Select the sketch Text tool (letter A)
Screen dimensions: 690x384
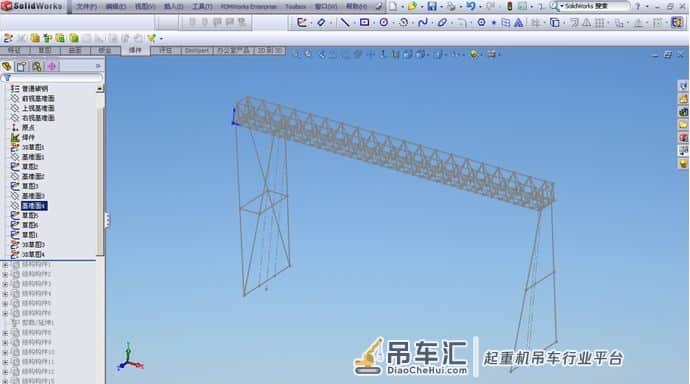click(519, 22)
